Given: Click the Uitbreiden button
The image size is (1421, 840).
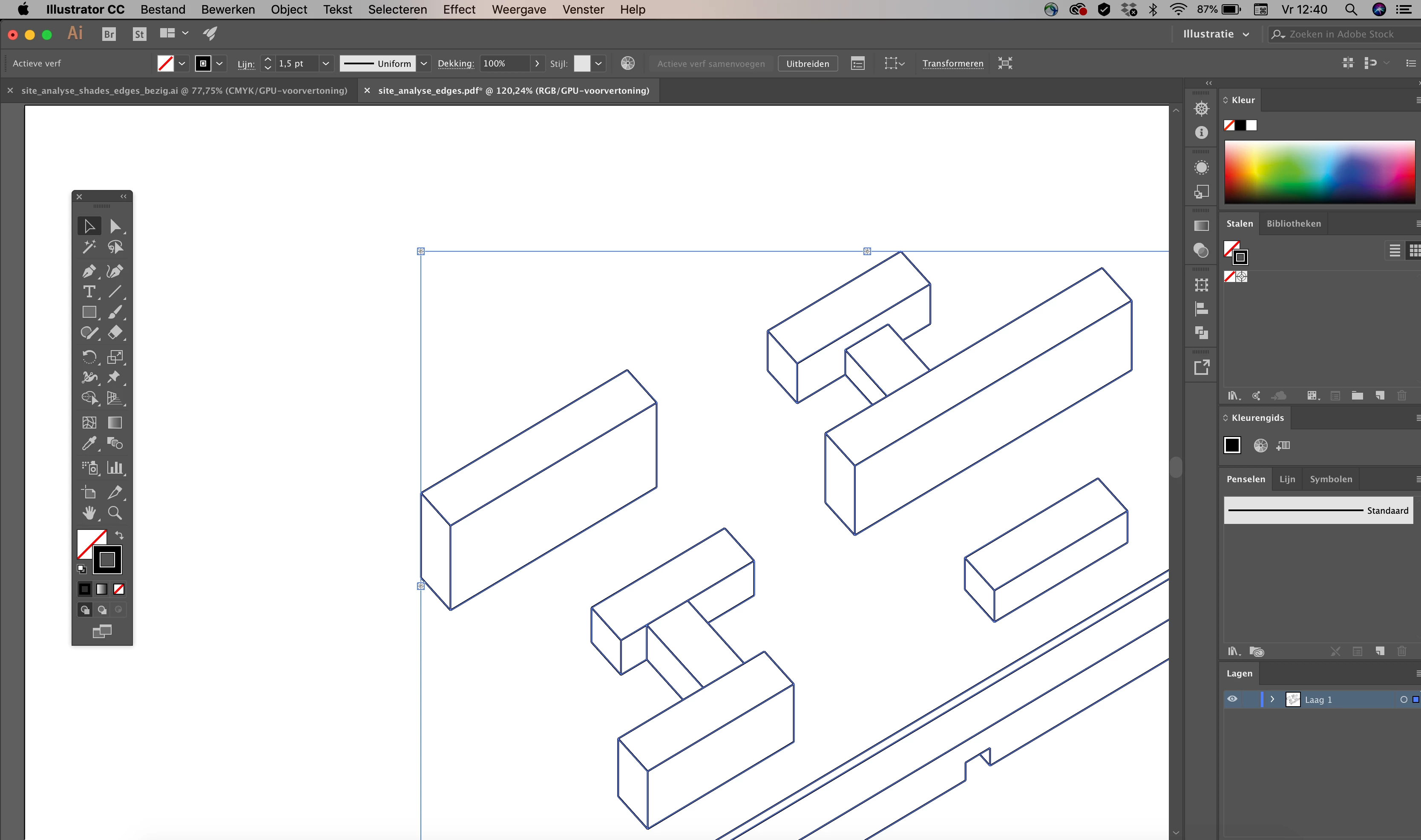Looking at the screenshot, I should pos(807,63).
